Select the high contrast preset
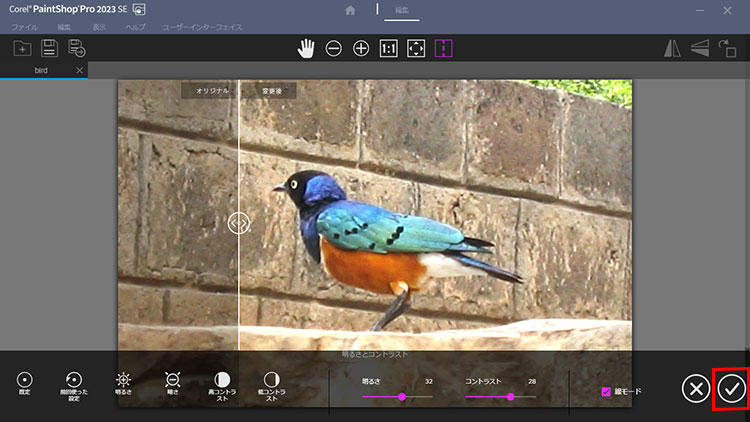 point(222,381)
